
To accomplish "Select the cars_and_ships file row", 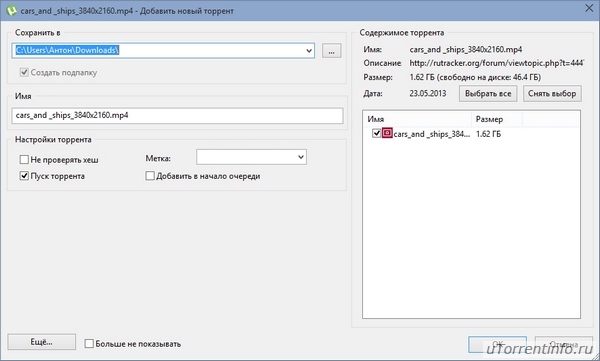I will coord(471,134).
